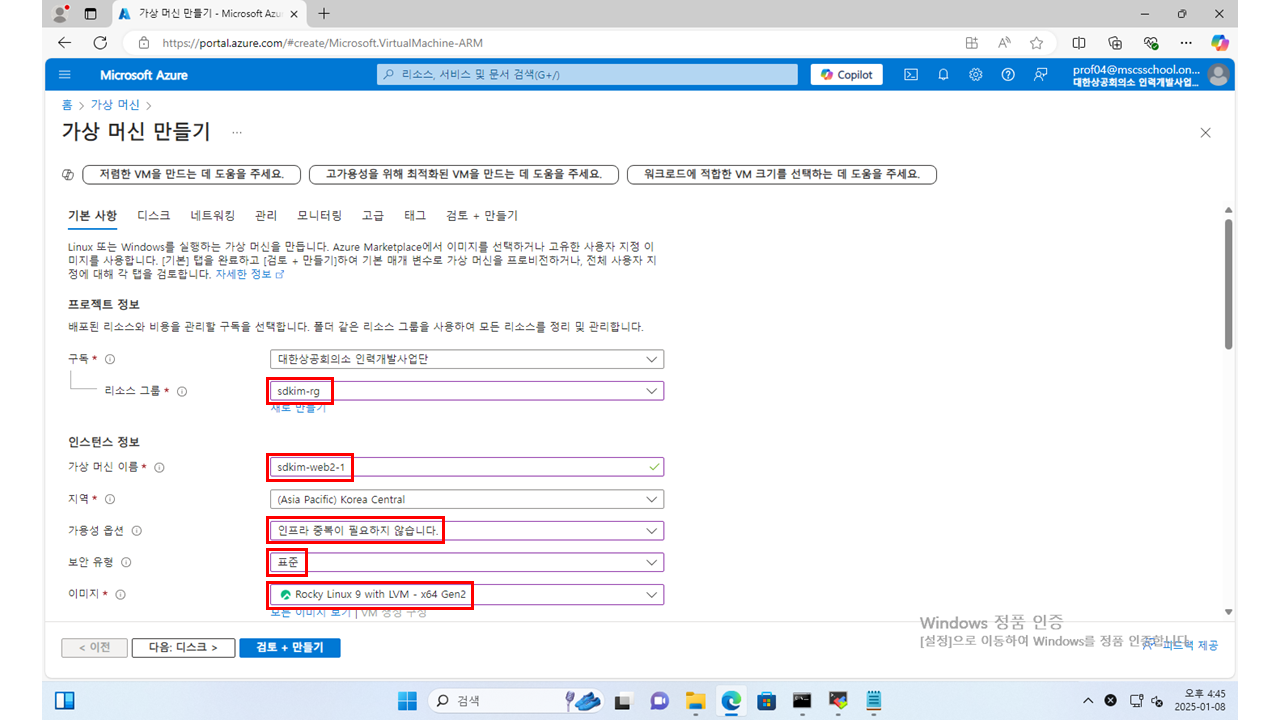Select the 기본 사항 tab
The height and width of the screenshot is (720, 1280).
(92, 216)
